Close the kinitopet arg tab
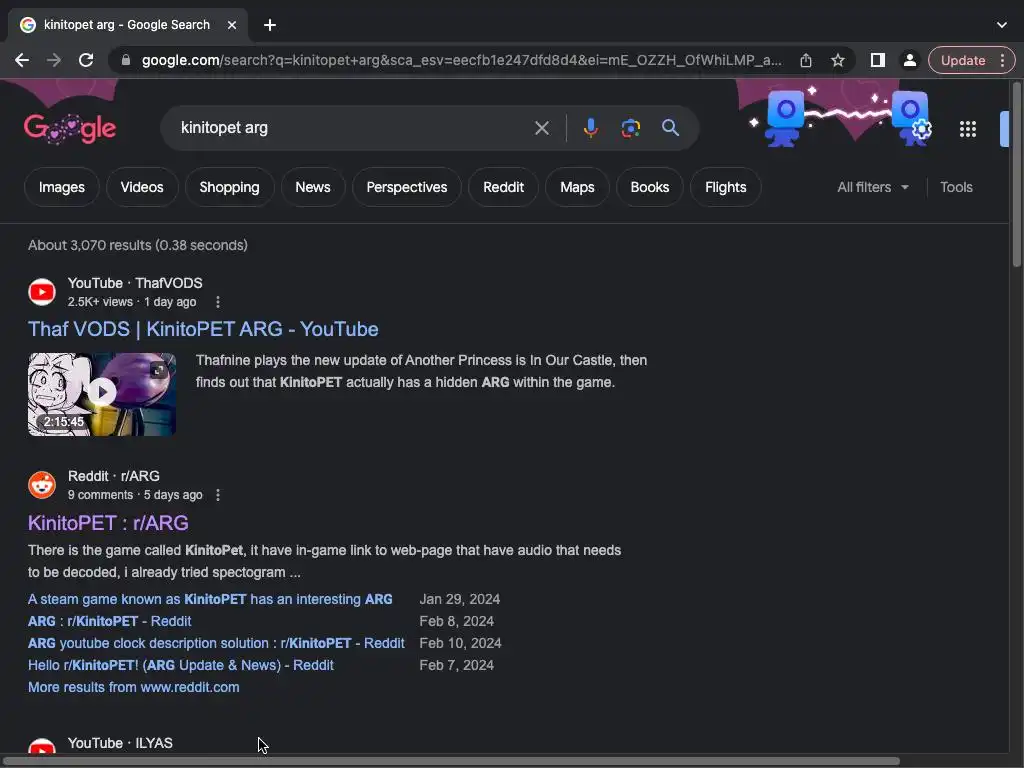Viewport: 1024px width, 768px height. (232, 25)
